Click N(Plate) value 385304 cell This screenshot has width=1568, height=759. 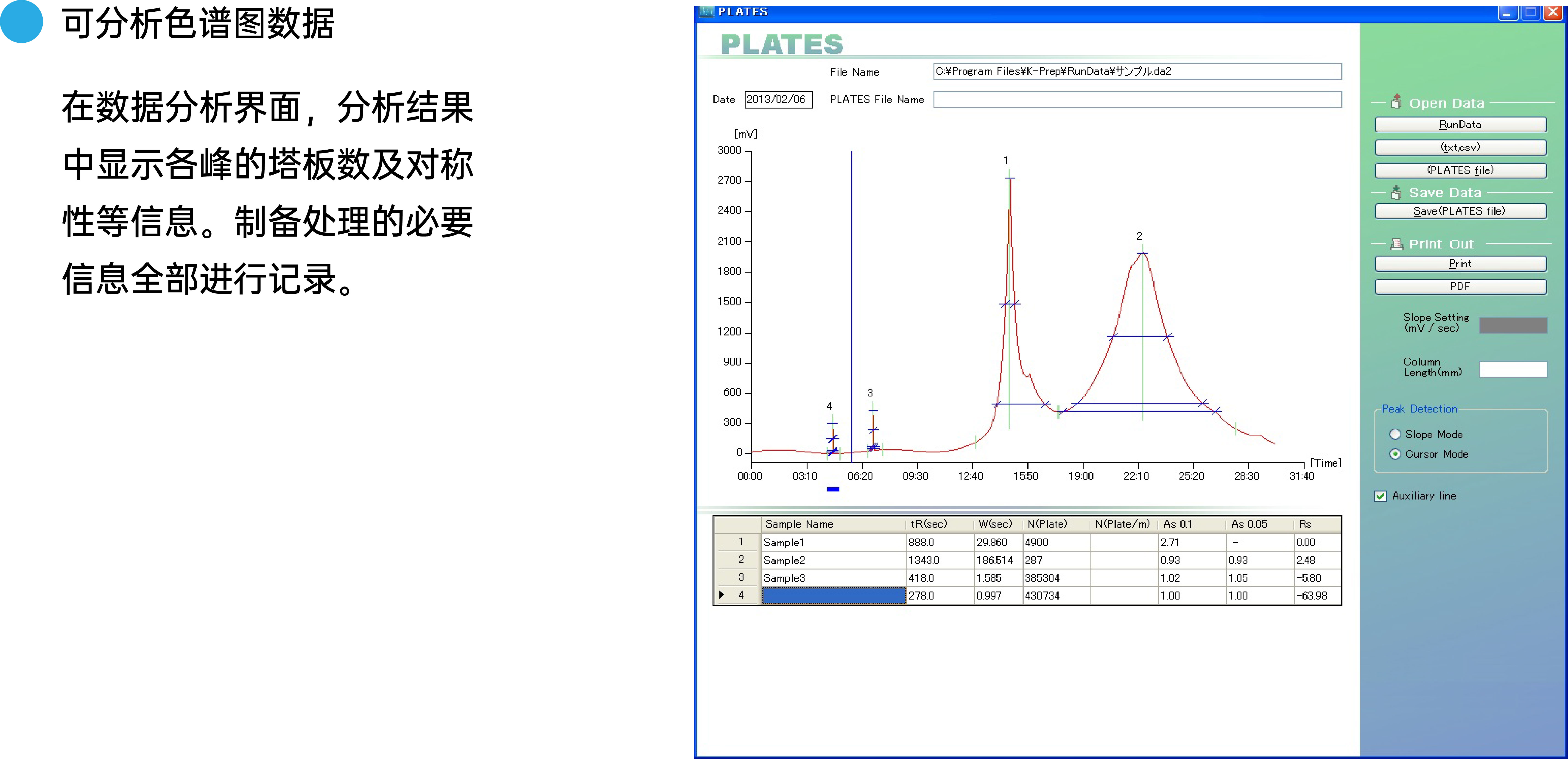click(1057, 577)
